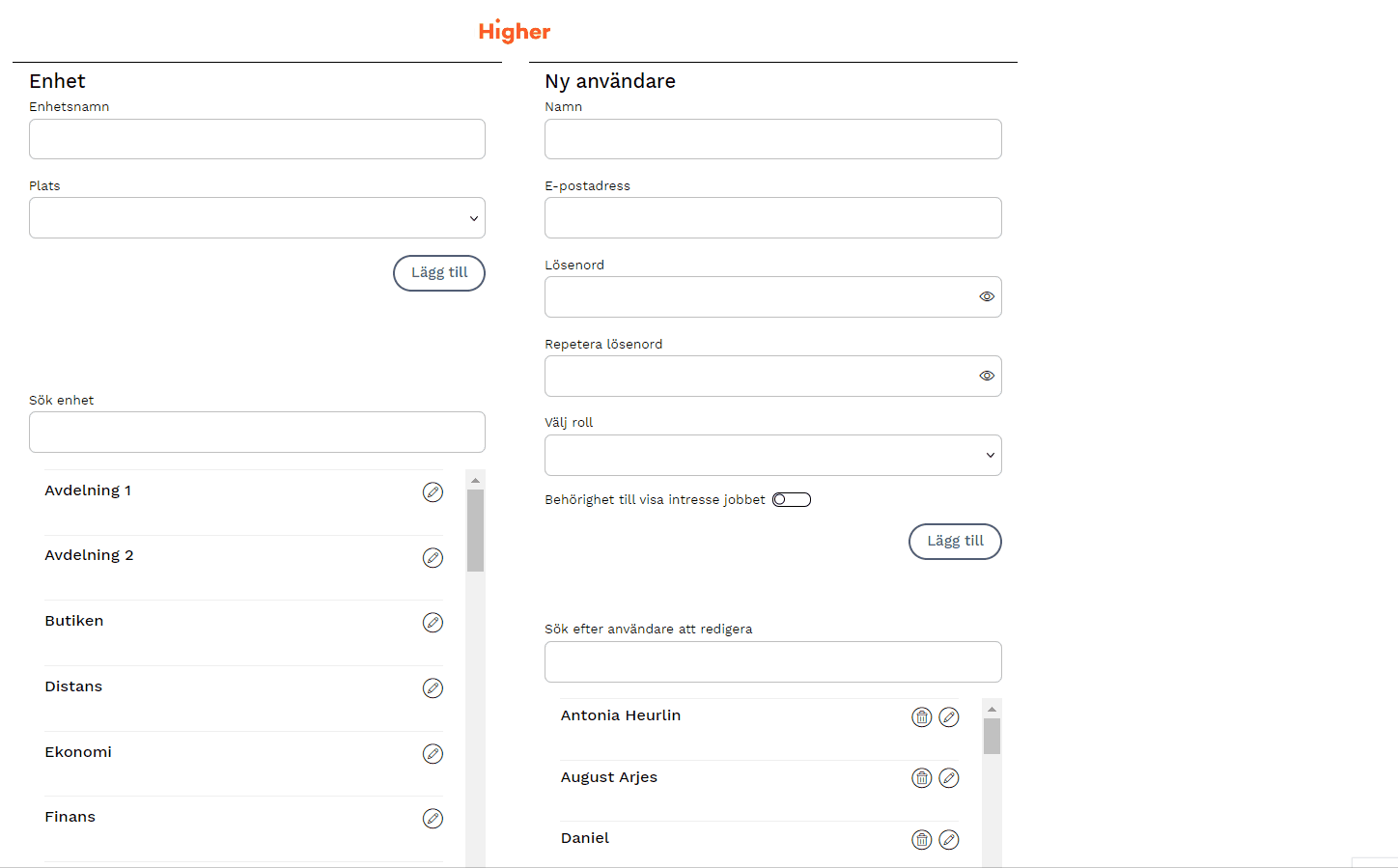Click the E-postadress input field

pos(772,218)
